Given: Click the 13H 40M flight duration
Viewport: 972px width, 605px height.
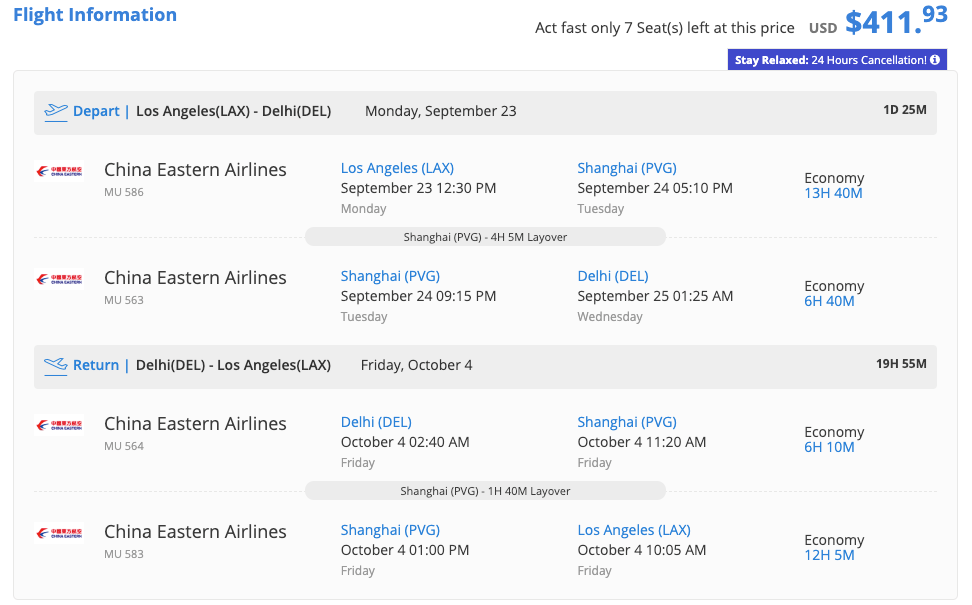Looking at the screenshot, I should (x=833, y=193).
